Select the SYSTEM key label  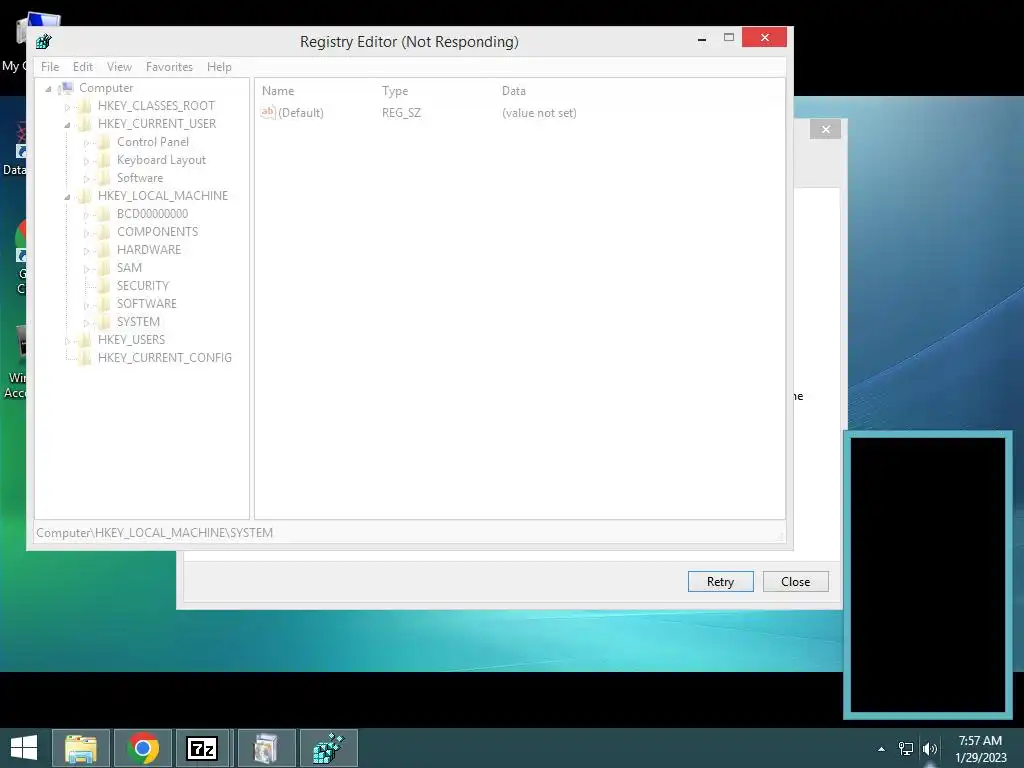(x=138, y=322)
